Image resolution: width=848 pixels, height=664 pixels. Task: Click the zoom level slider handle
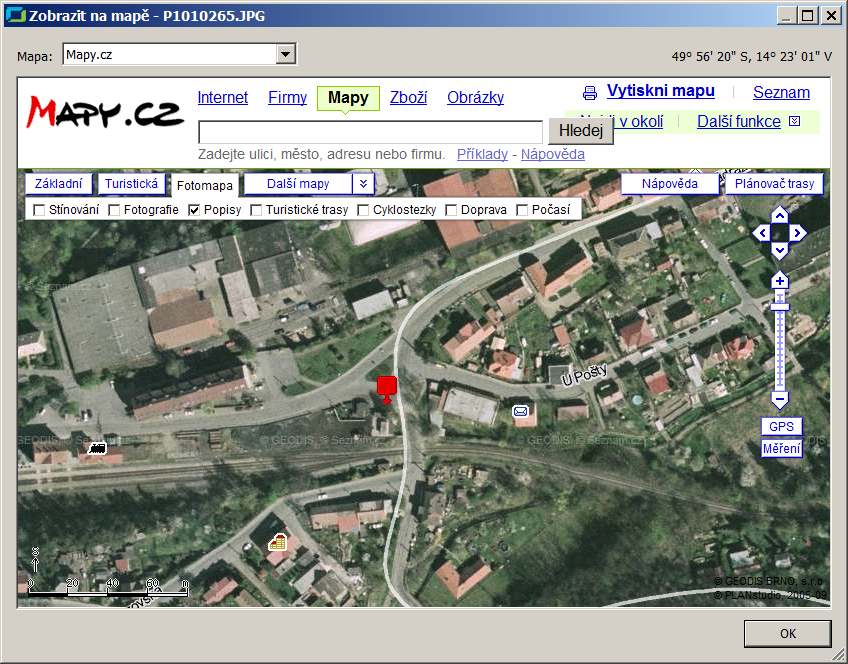(x=780, y=306)
